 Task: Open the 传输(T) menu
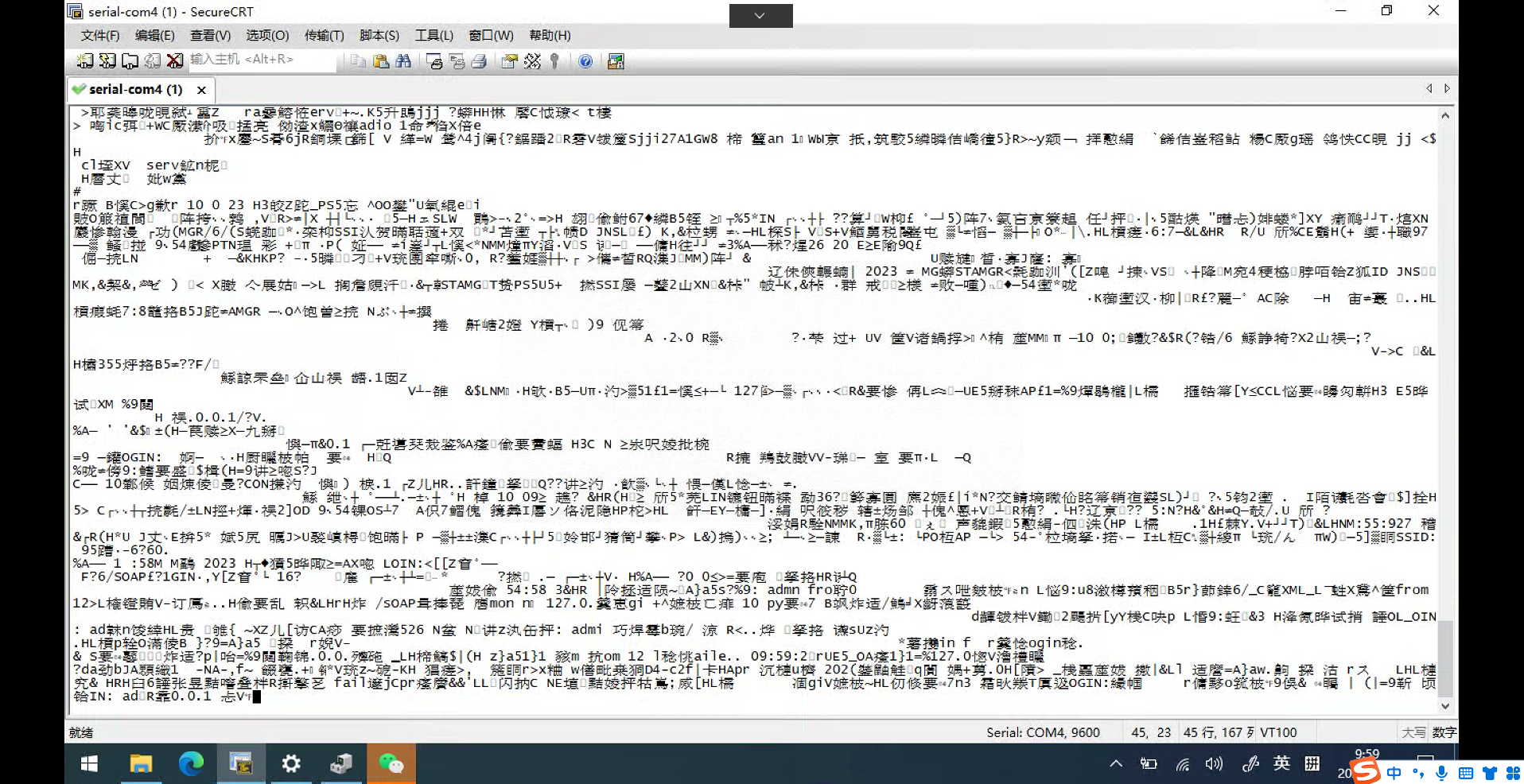click(x=325, y=35)
